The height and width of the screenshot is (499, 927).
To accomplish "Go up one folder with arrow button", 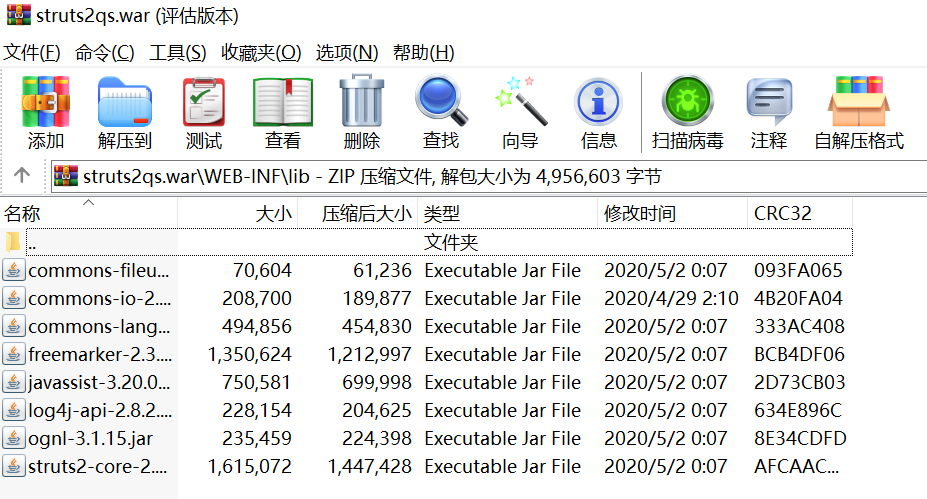I will tap(22, 177).
